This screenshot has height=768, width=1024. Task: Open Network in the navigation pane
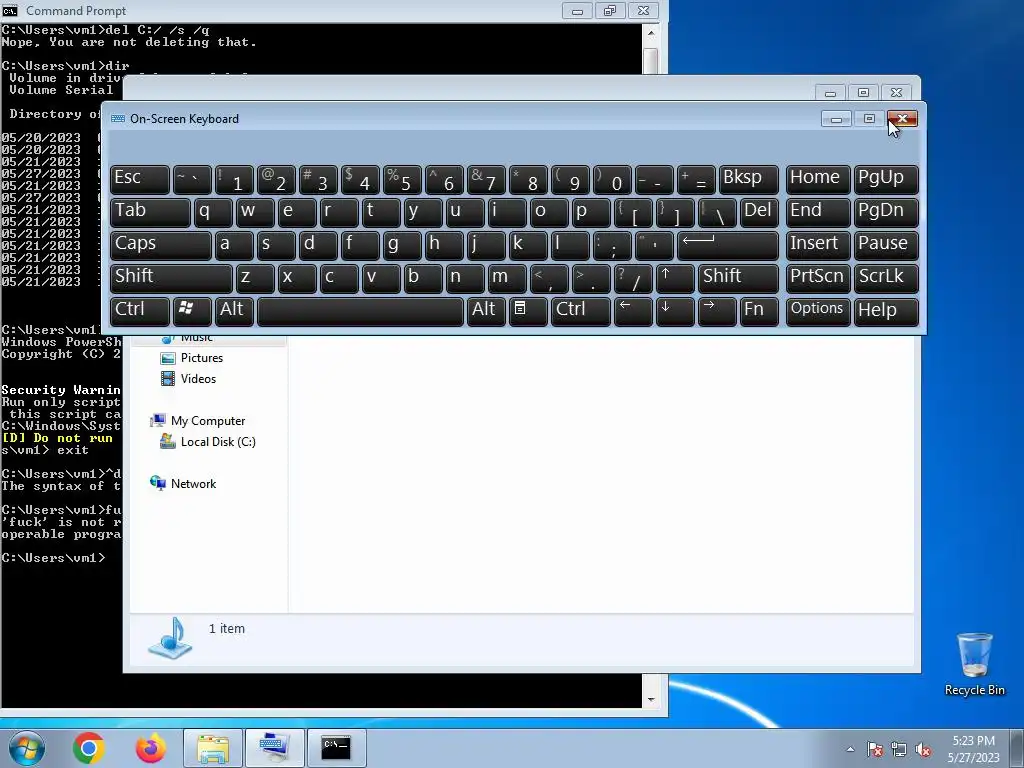[x=193, y=484]
